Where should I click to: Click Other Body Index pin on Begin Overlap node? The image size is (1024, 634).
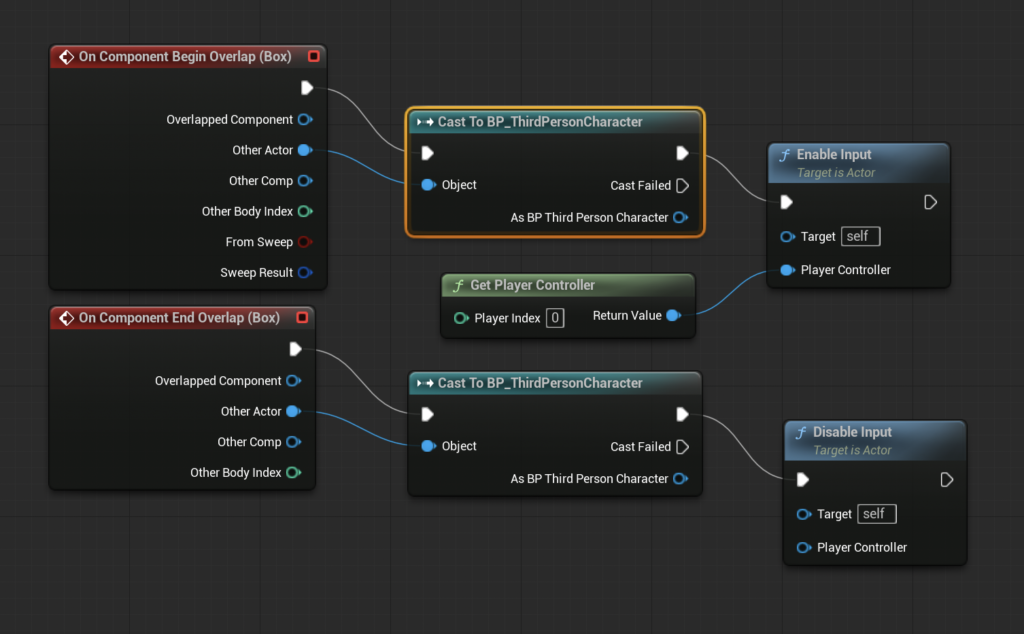pos(305,211)
